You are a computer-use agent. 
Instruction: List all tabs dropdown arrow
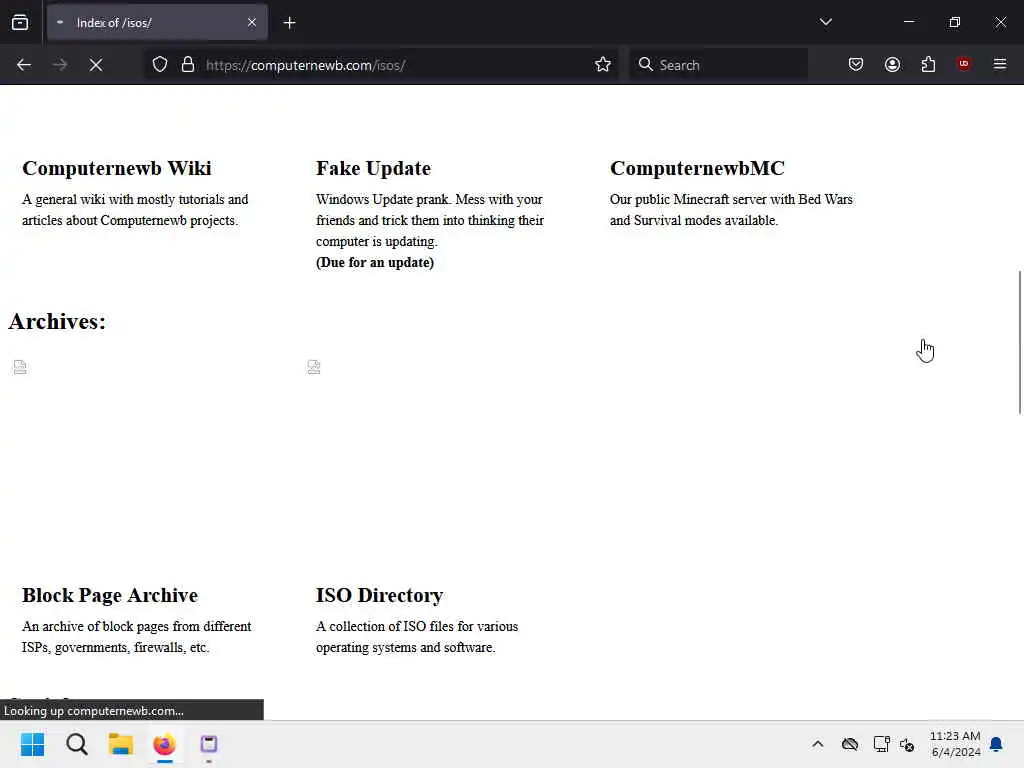click(x=825, y=22)
